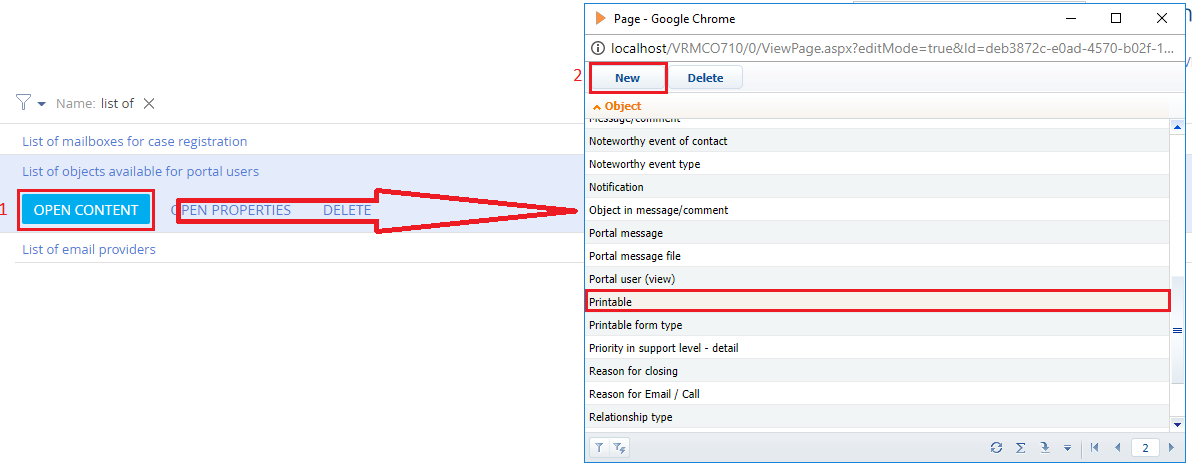The height and width of the screenshot is (469, 1192).
Task: Click the page number field showing 2
Action: click(x=1145, y=448)
